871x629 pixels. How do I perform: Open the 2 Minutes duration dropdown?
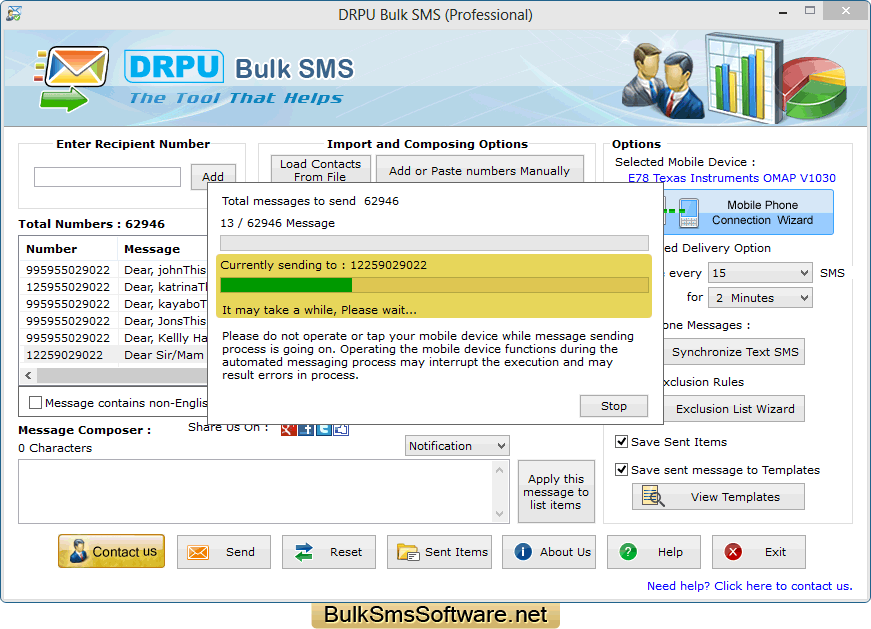(760, 298)
